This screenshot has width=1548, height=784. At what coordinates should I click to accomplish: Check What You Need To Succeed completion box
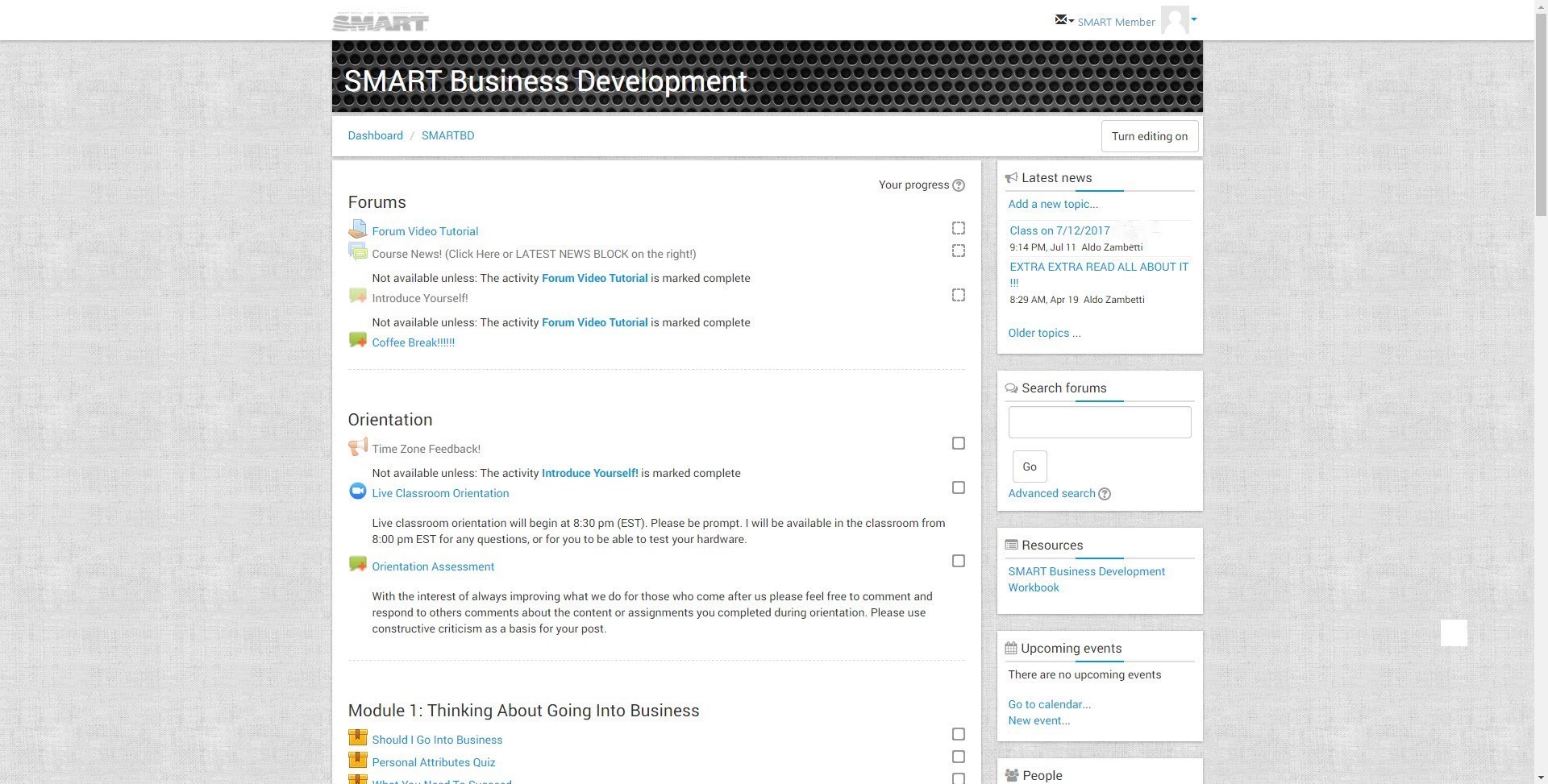(959, 778)
